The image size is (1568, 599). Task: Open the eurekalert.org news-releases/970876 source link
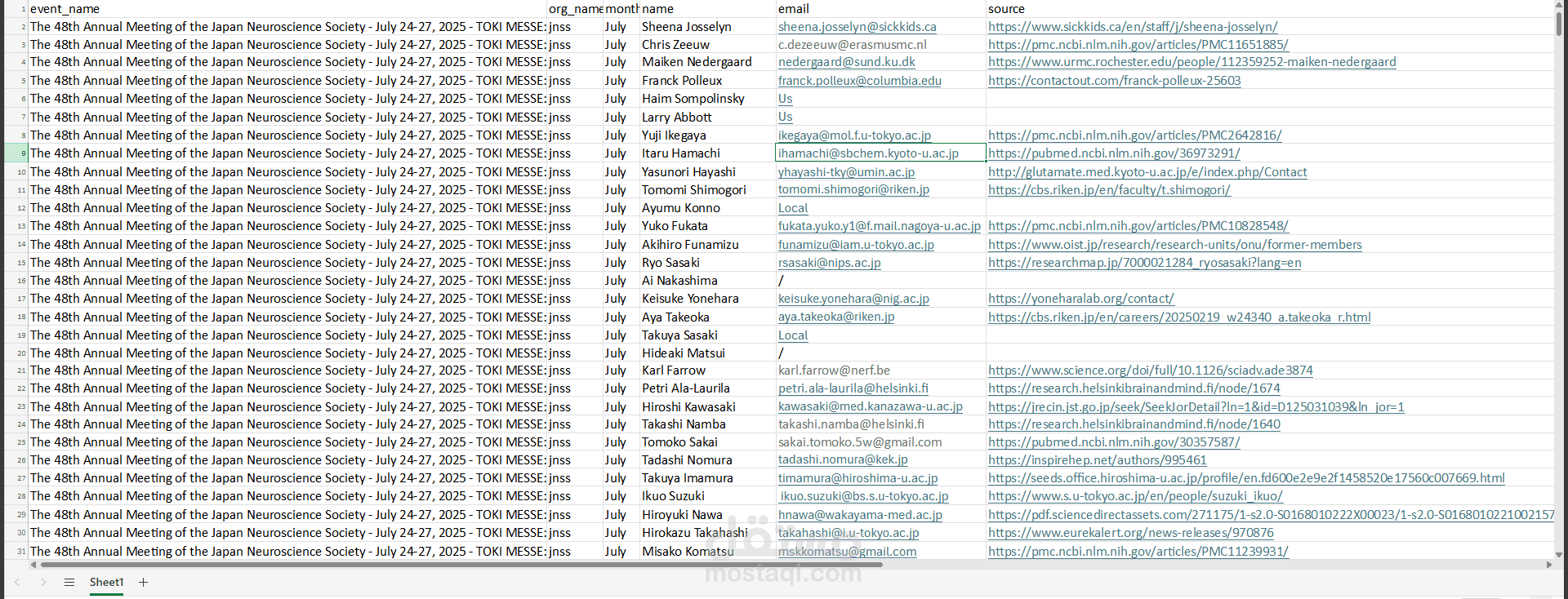[x=1130, y=533]
